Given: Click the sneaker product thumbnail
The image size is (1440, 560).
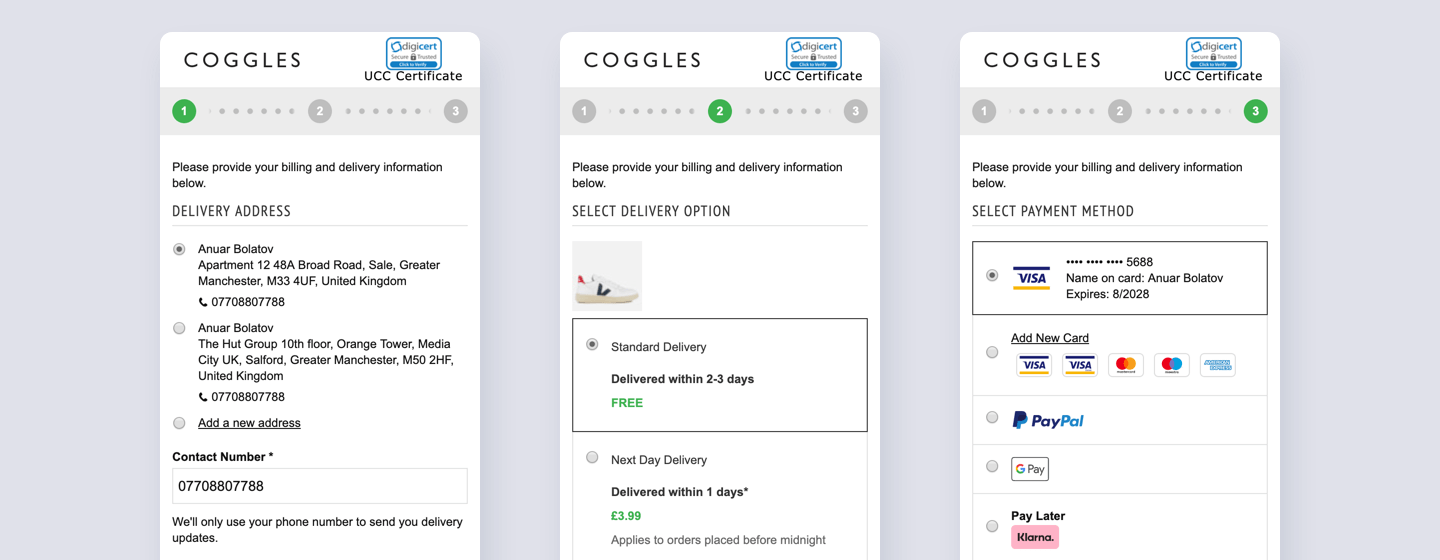Looking at the screenshot, I should pyautogui.click(x=607, y=276).
